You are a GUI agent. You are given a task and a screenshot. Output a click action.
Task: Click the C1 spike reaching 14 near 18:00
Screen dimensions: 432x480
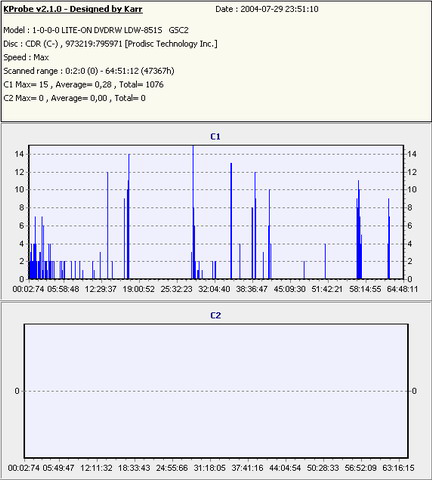(129, 216)
